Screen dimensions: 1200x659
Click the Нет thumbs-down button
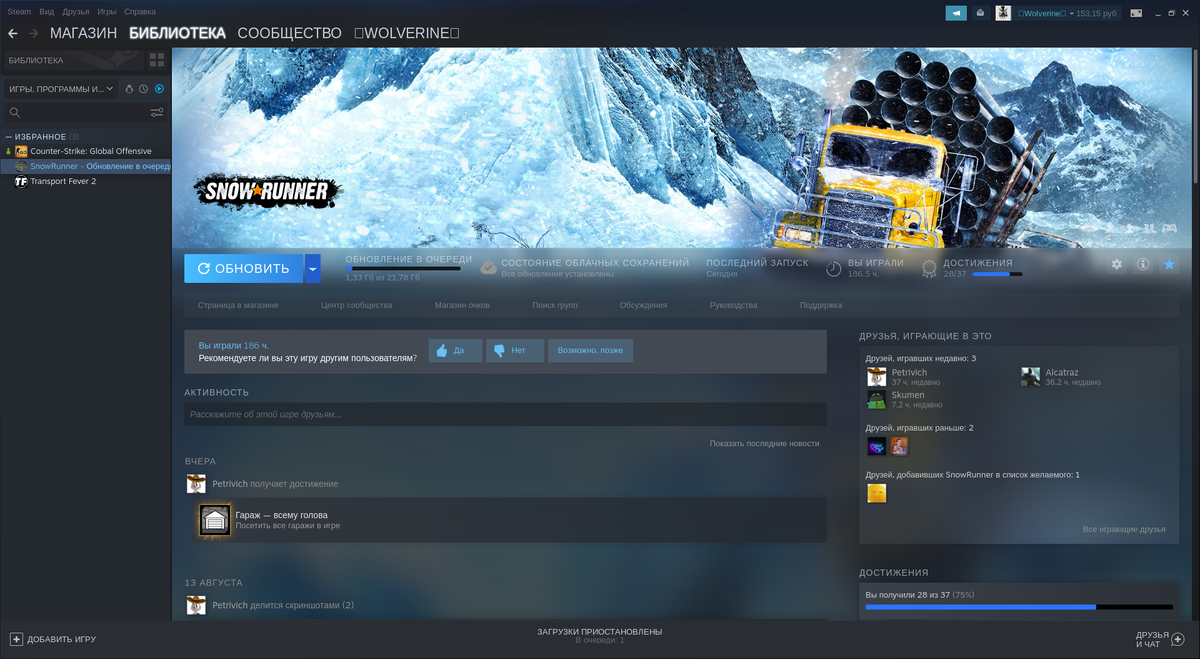point(515,351)
